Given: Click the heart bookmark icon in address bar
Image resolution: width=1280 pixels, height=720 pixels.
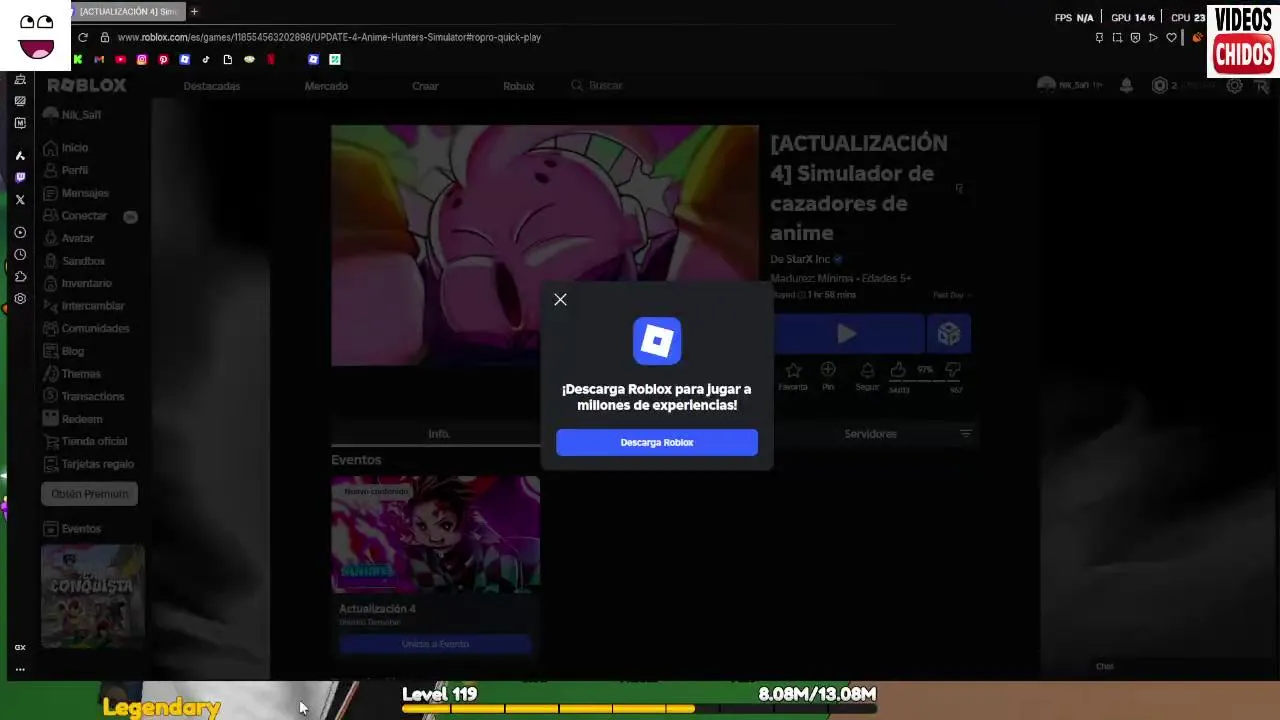Looking at the screenshot, I should (x=1171, y=38).
